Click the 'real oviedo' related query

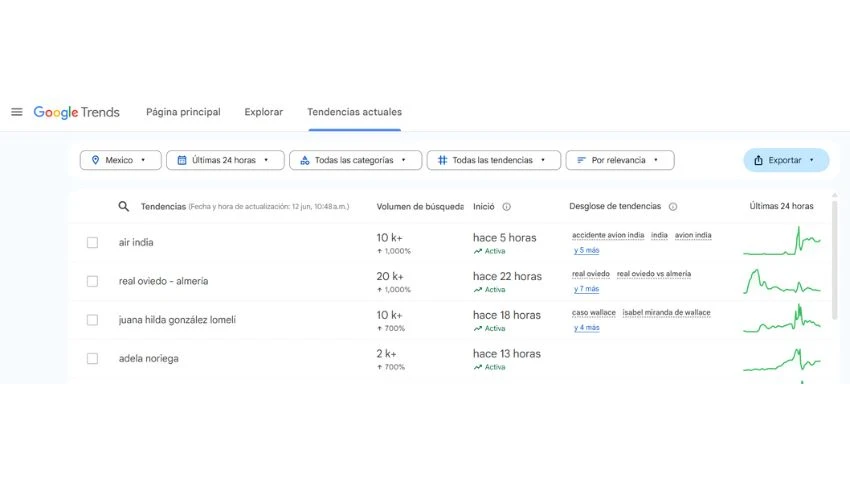[x=591, y=274]
